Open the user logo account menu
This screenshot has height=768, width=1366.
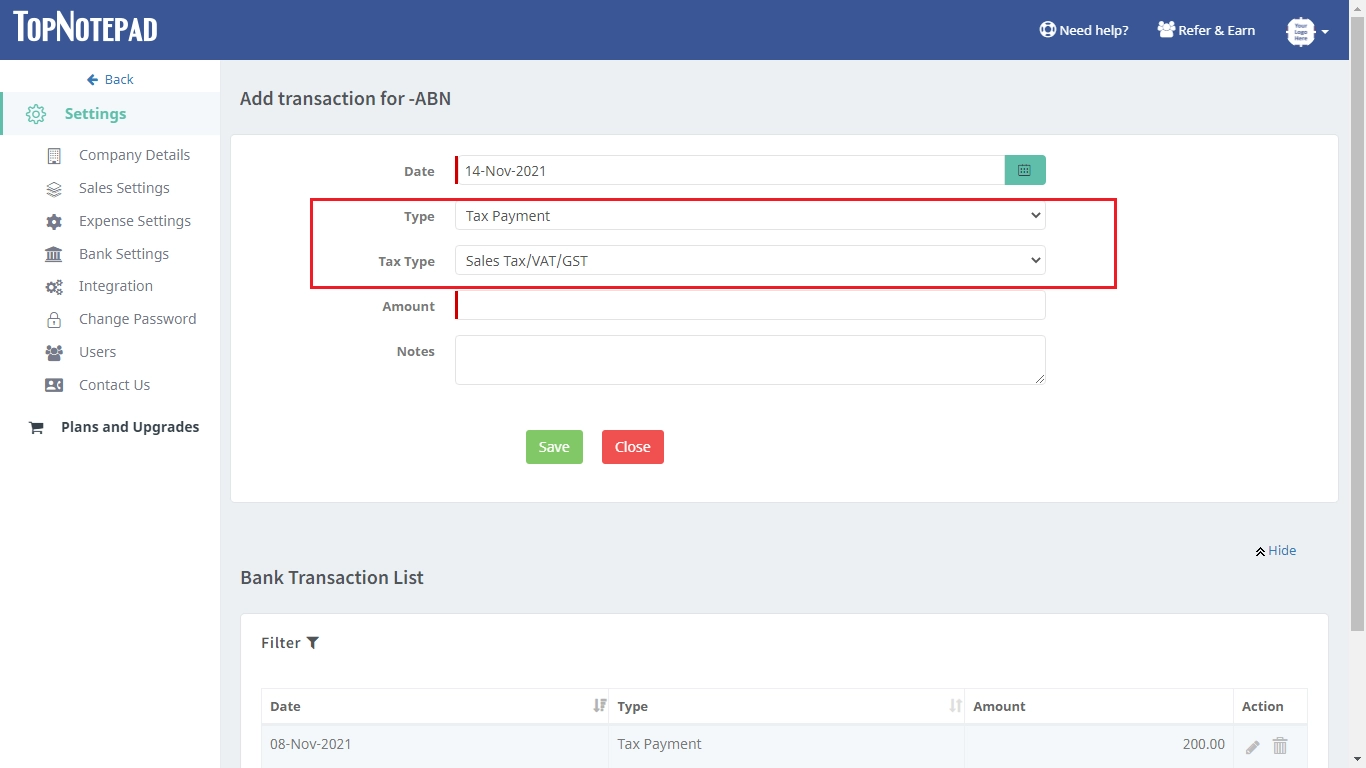coord(1305,31)
